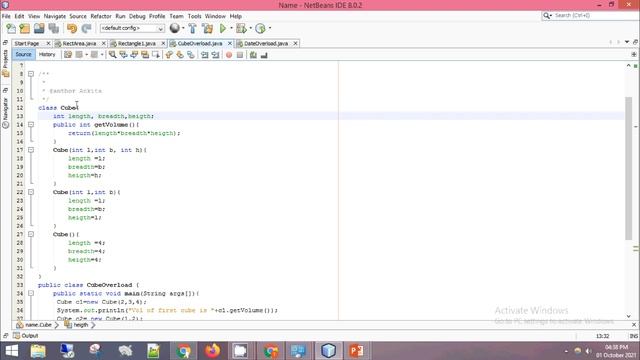640x360 pixels.
Task: Open Firefox from the taskbar
Action: coord(212,351)
